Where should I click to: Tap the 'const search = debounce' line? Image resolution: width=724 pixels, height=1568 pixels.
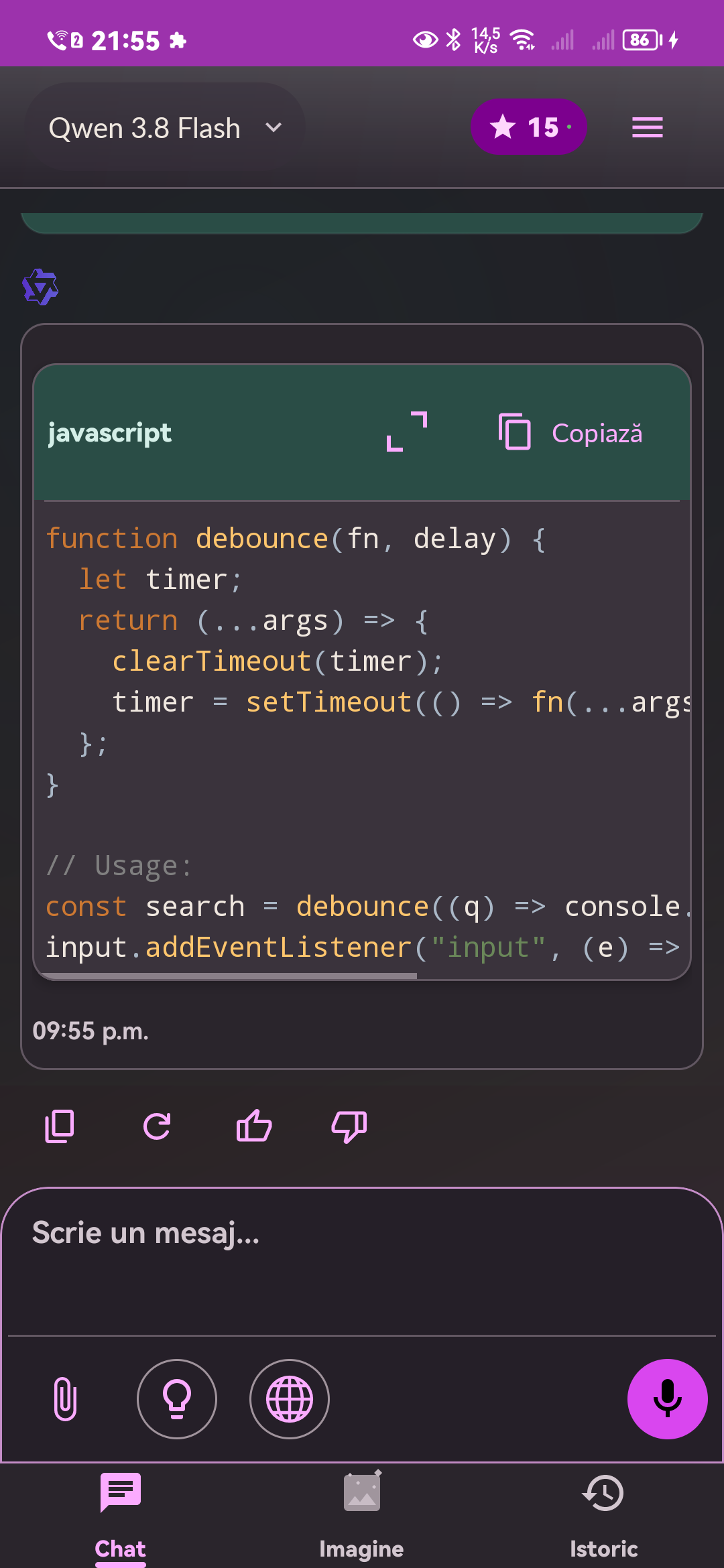(x=367, y=907)
